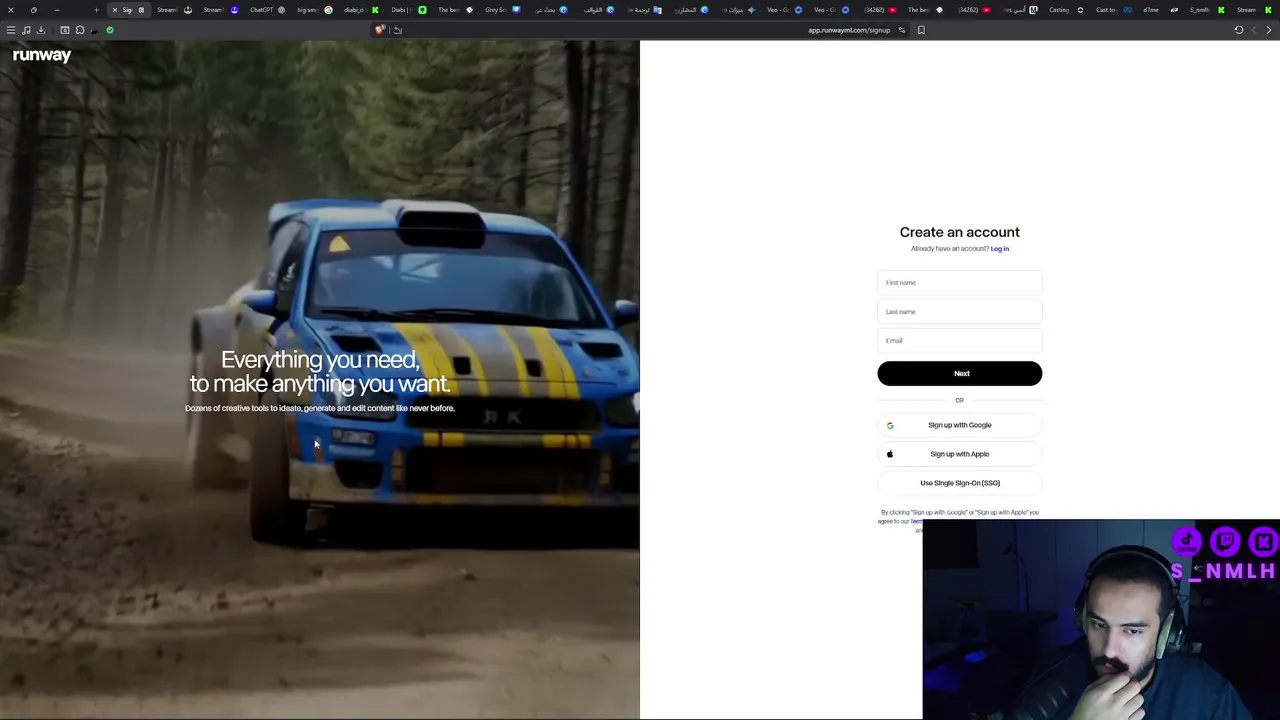Switch to the Grey Sc tab

click(502, 10)
